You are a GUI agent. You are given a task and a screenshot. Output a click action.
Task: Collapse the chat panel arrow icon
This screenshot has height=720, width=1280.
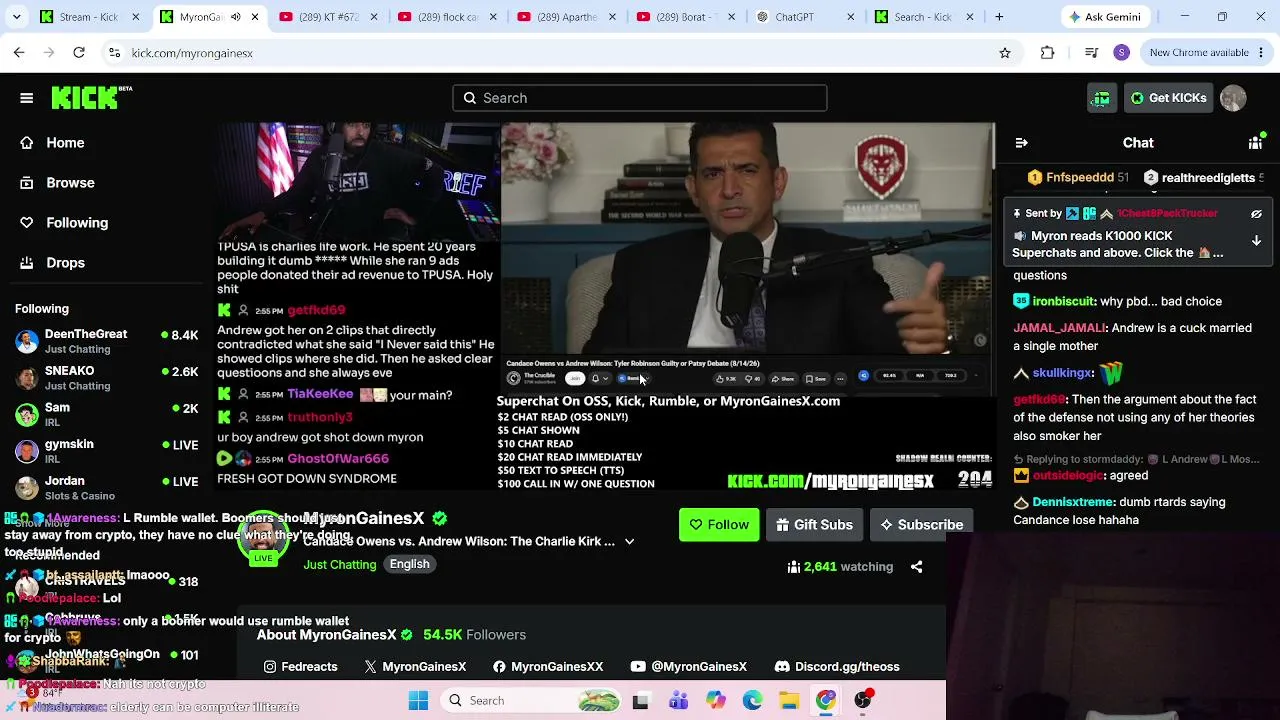(1021, 143)
